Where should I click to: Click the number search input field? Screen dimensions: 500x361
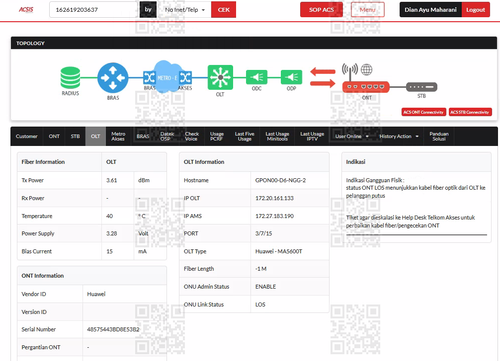pos(93,10)
